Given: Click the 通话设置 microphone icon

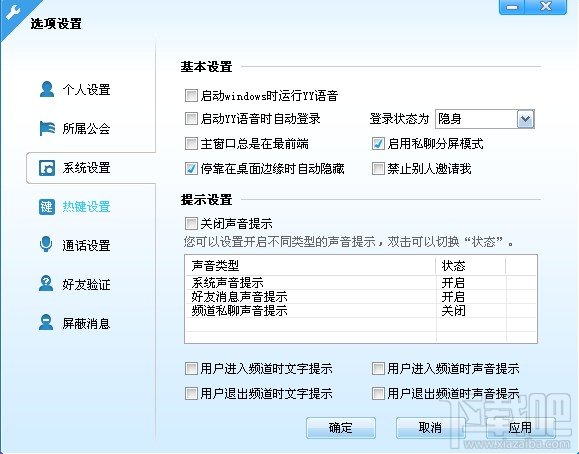Looking at the screenshot, I should pyautogui.click(x=46, y=245).
